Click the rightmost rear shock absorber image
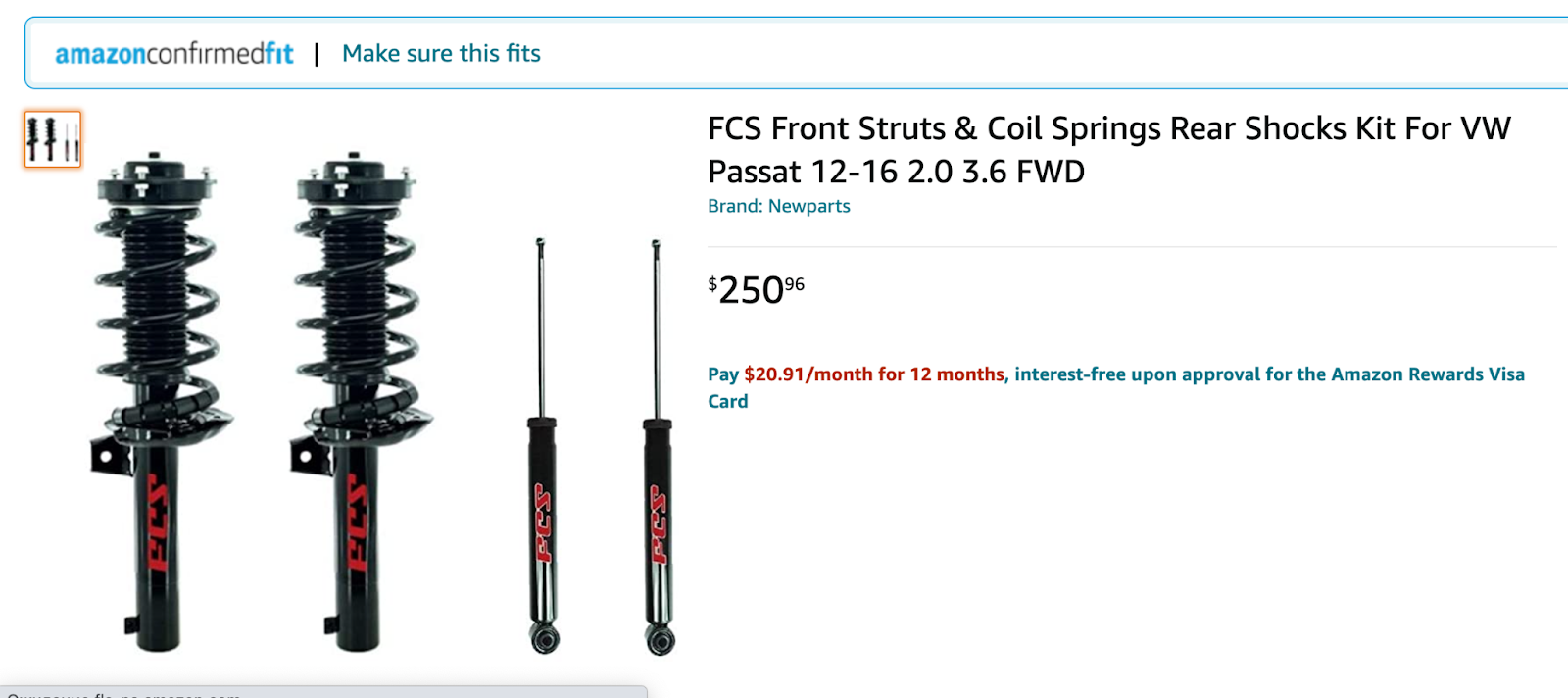Viewport: 1568px width, 698px height. point(658,446)
